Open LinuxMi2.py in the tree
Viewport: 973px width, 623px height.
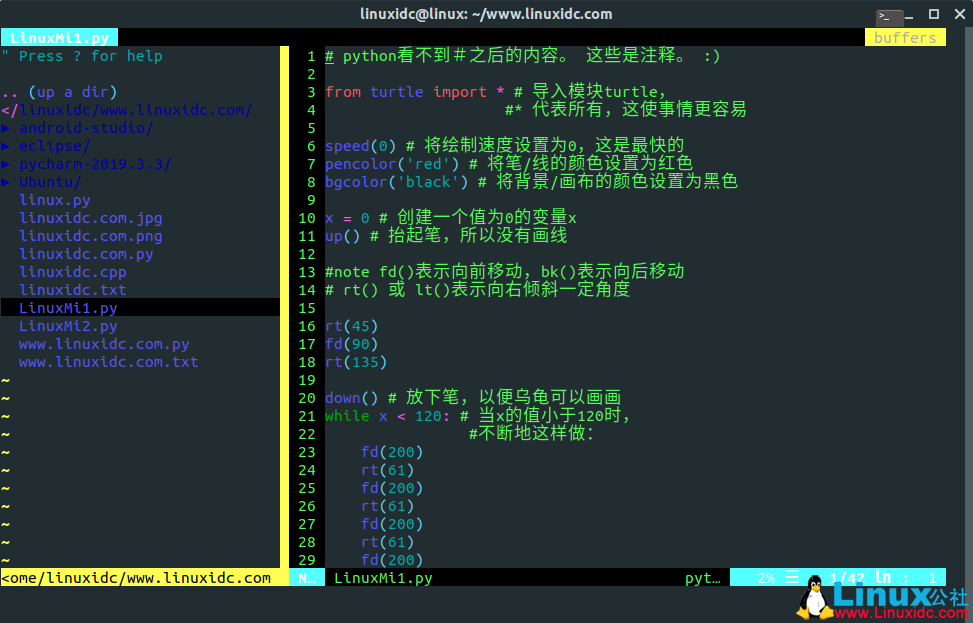(68, 326)
